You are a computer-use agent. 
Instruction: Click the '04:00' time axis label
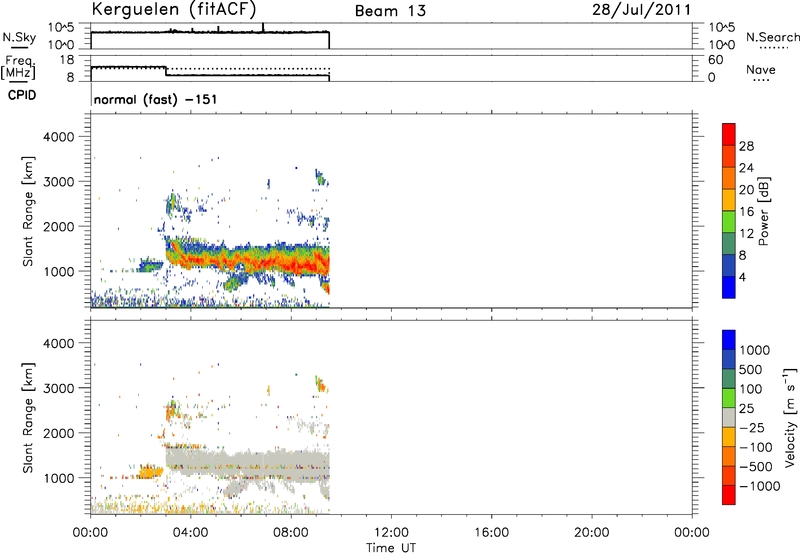click(190, 533)
